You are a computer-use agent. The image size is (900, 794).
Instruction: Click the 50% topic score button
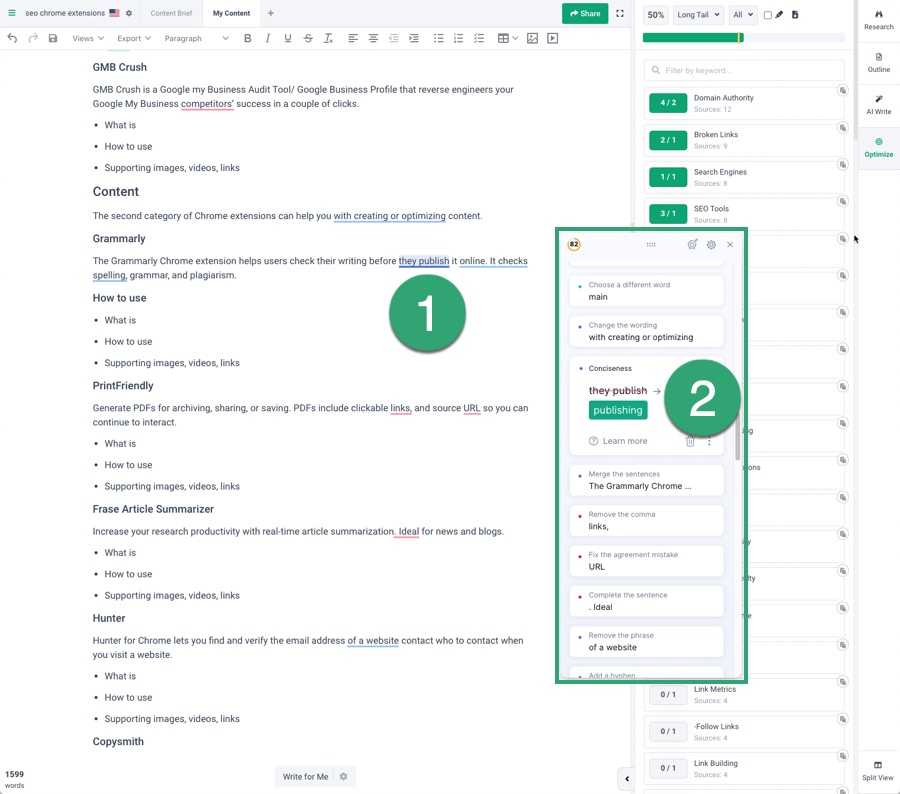(655, 15)
